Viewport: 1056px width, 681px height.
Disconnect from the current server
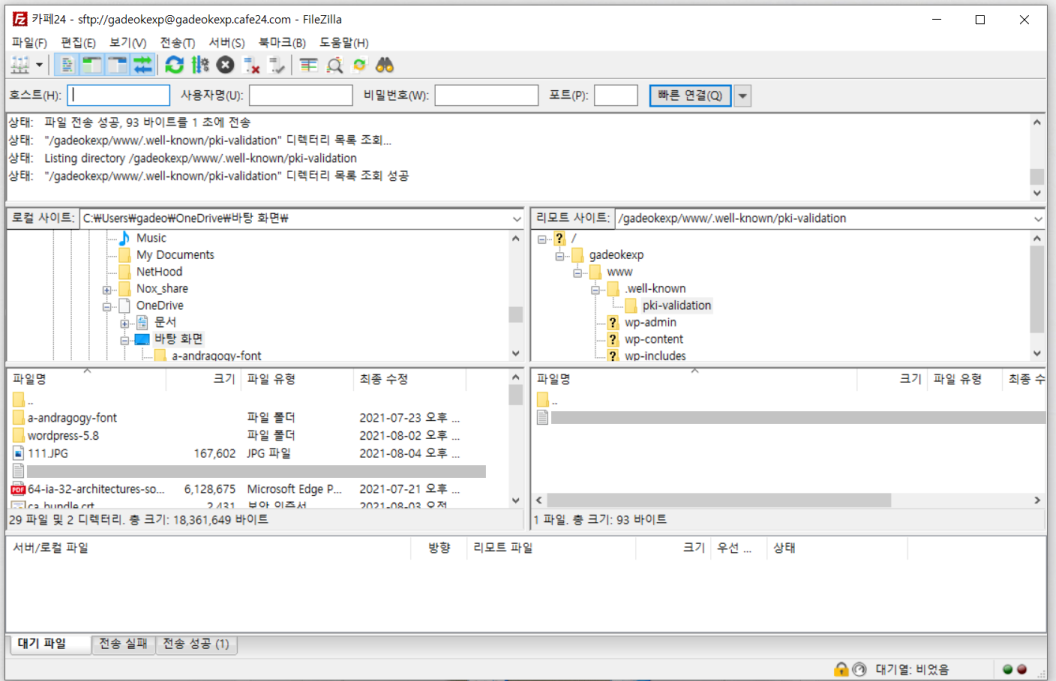[x=251, y=65]
